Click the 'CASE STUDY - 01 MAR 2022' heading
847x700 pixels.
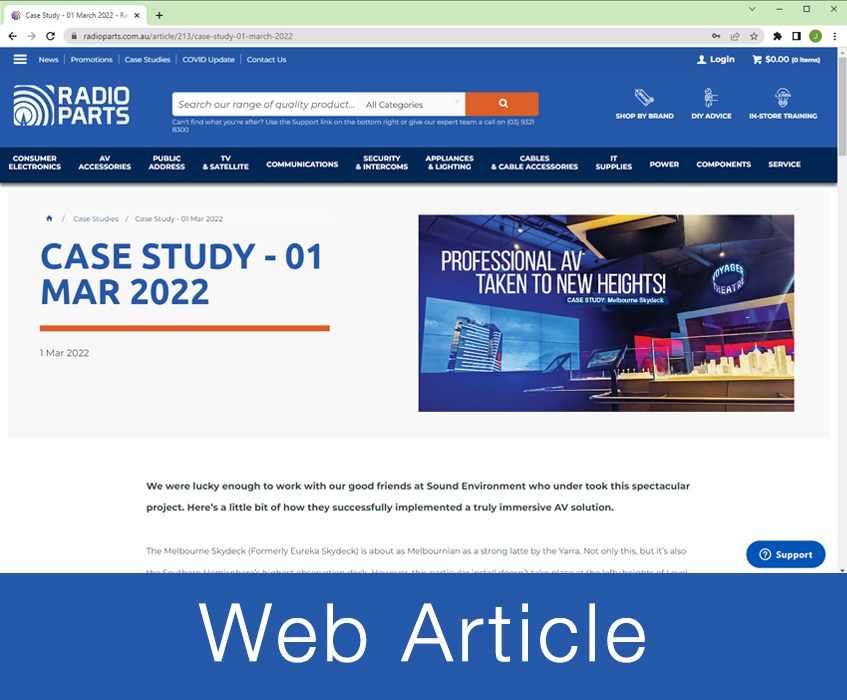(182, 274)
